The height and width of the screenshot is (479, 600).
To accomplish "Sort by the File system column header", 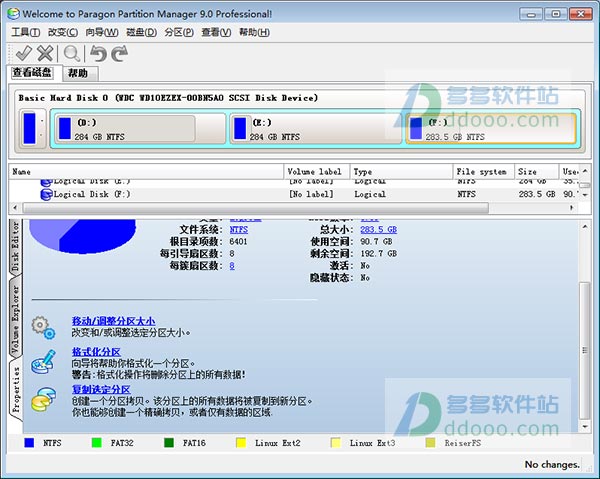I will [484, 171].
